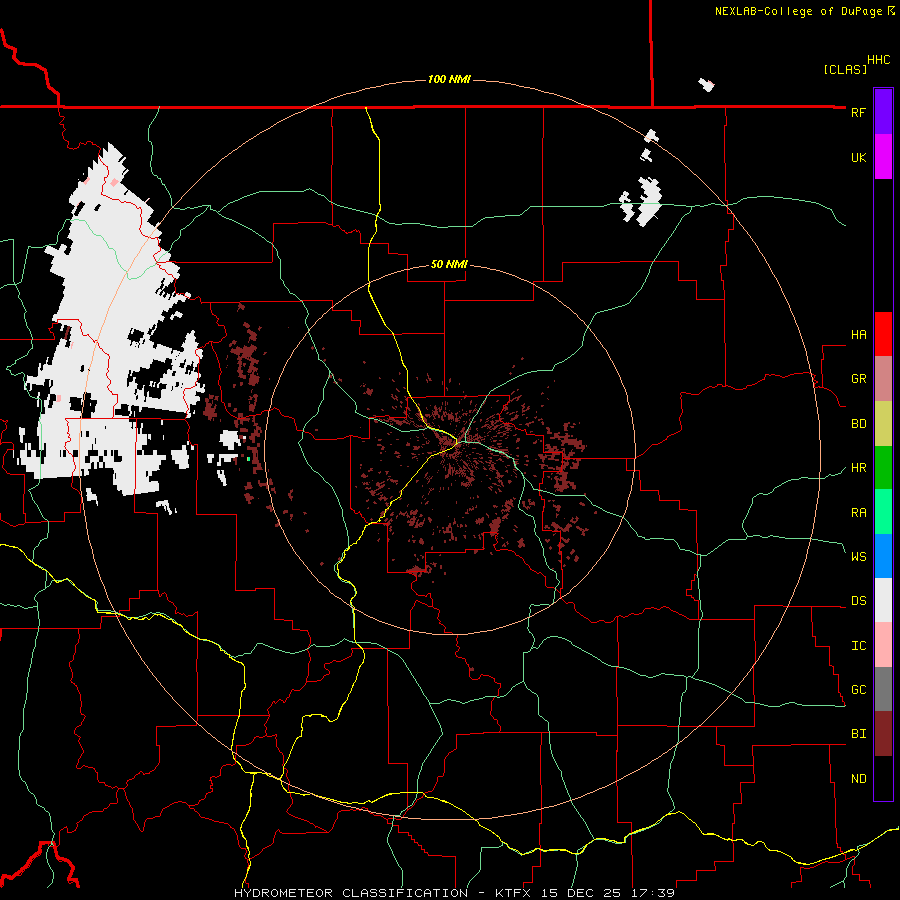The image size is (900, 900).
Task: Click the RF purple legend swatch
Action: 883,112
